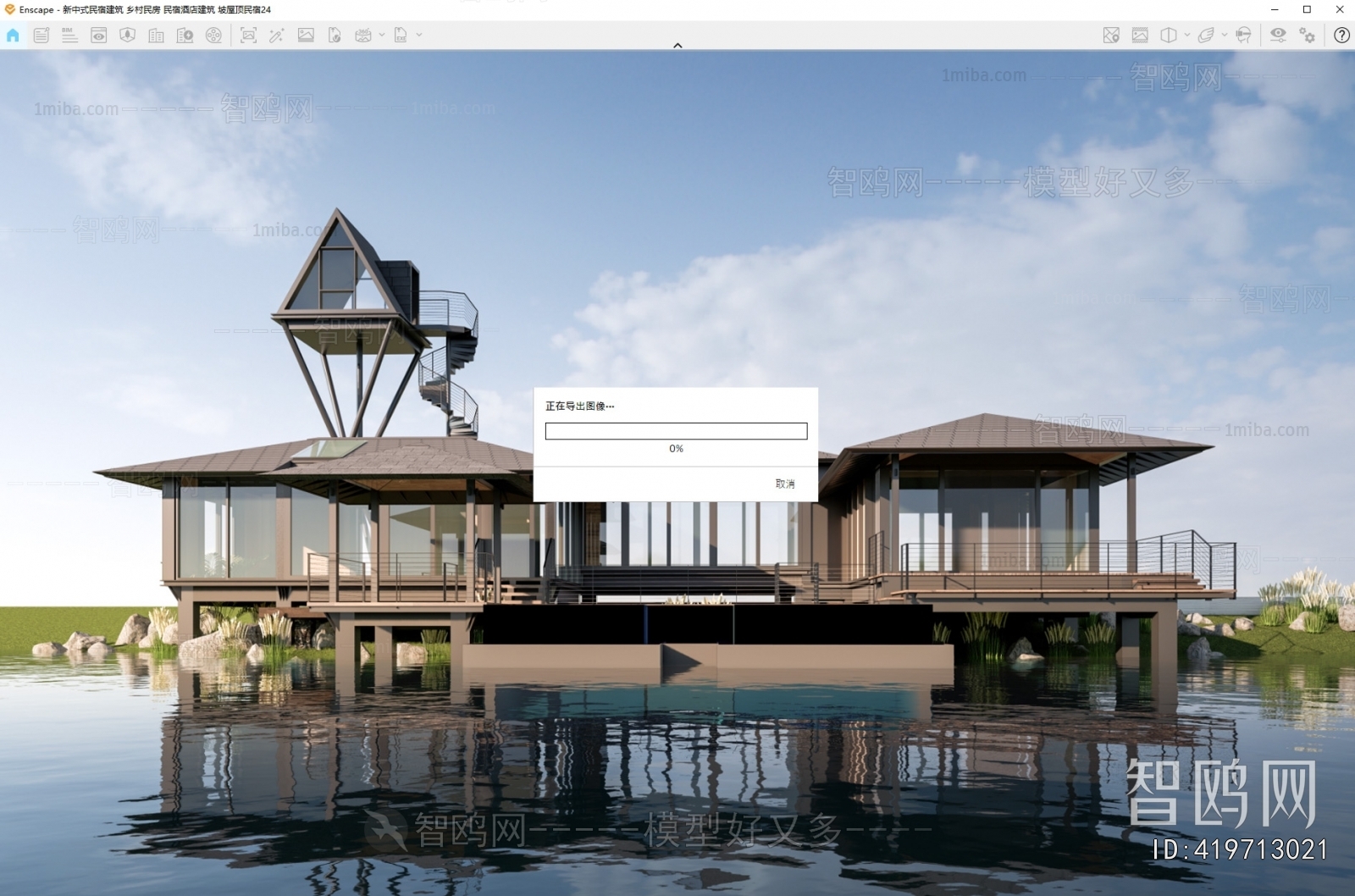Expand the navigation mode dropdown arrow

(x=1224, y=35)
